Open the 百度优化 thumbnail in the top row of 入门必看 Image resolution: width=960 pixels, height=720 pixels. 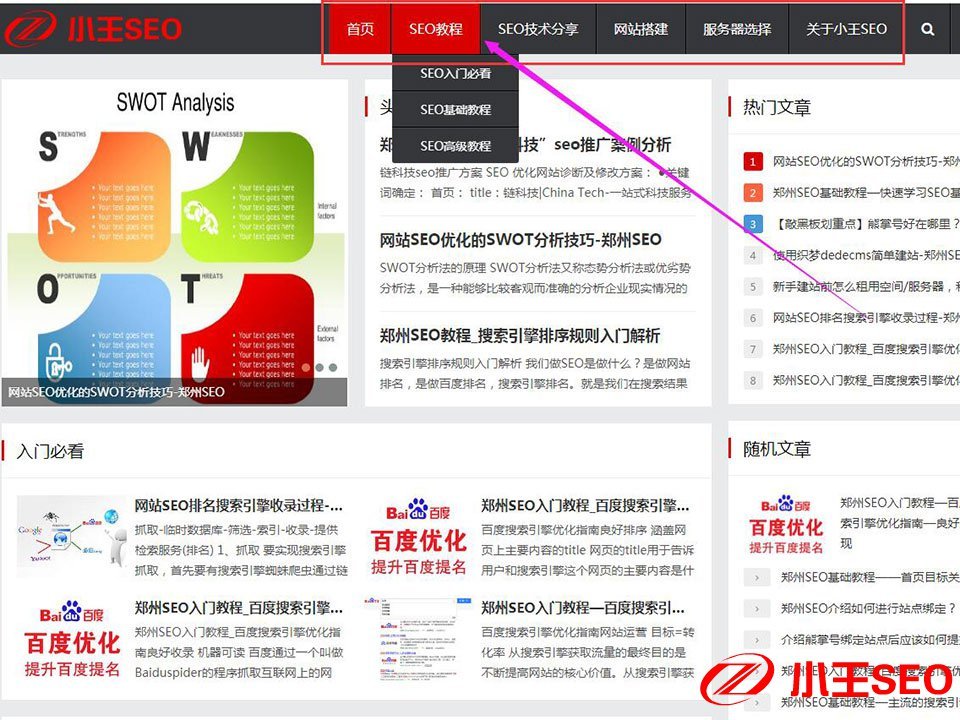418,536
